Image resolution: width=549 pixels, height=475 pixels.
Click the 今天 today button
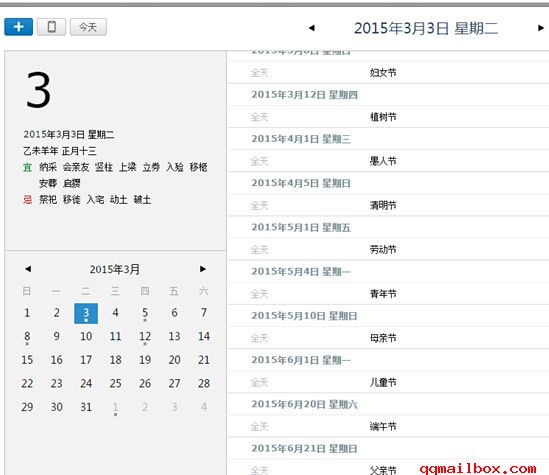point(88,27)
